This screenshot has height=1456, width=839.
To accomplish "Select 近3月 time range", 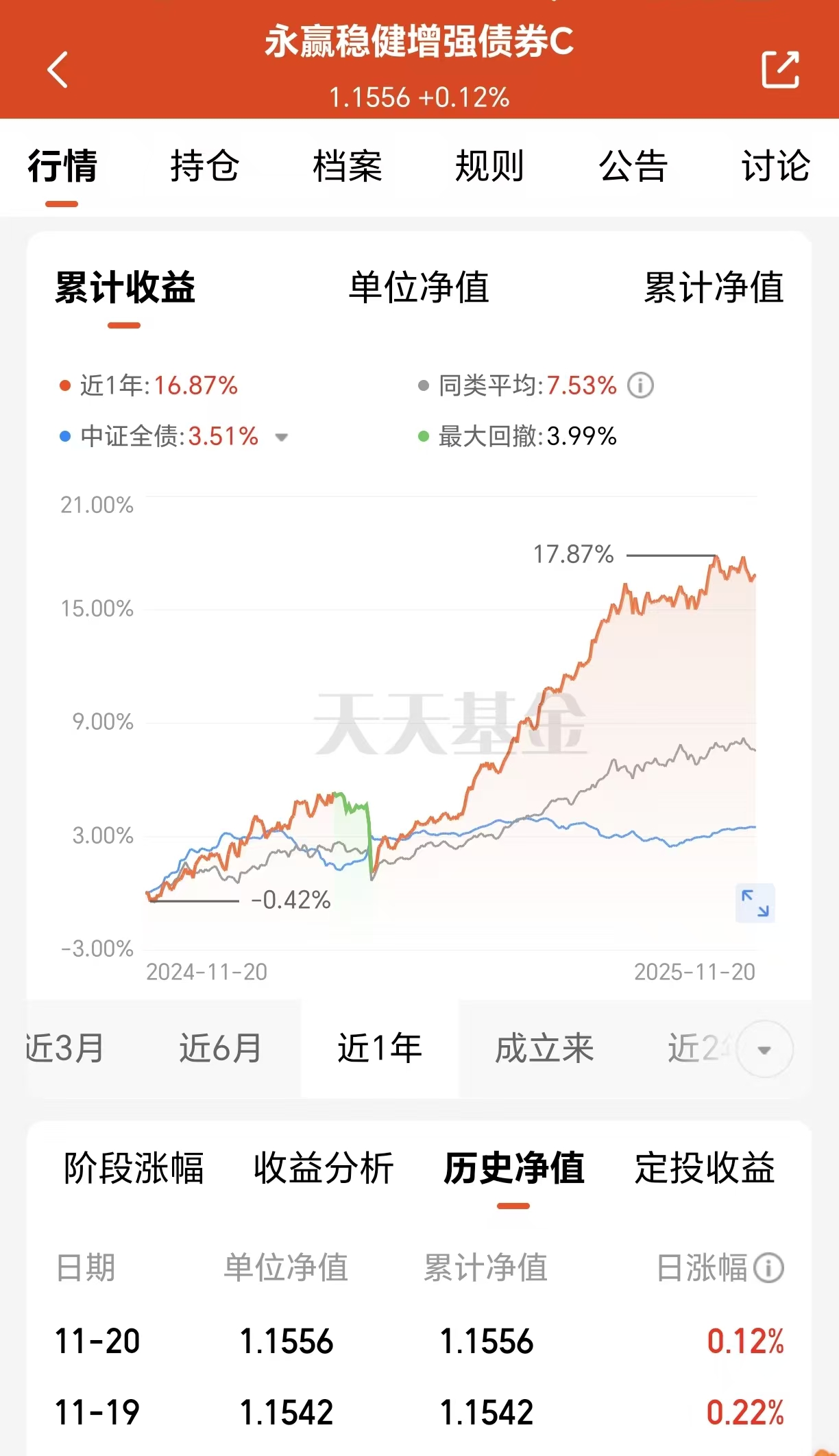I will [x=65, y=1048].
